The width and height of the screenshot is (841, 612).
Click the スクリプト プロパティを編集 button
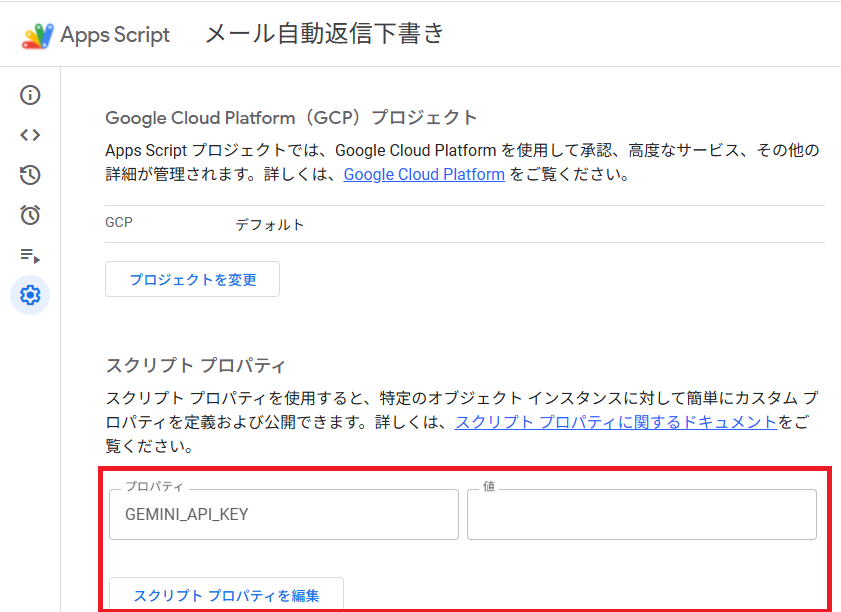225,595
